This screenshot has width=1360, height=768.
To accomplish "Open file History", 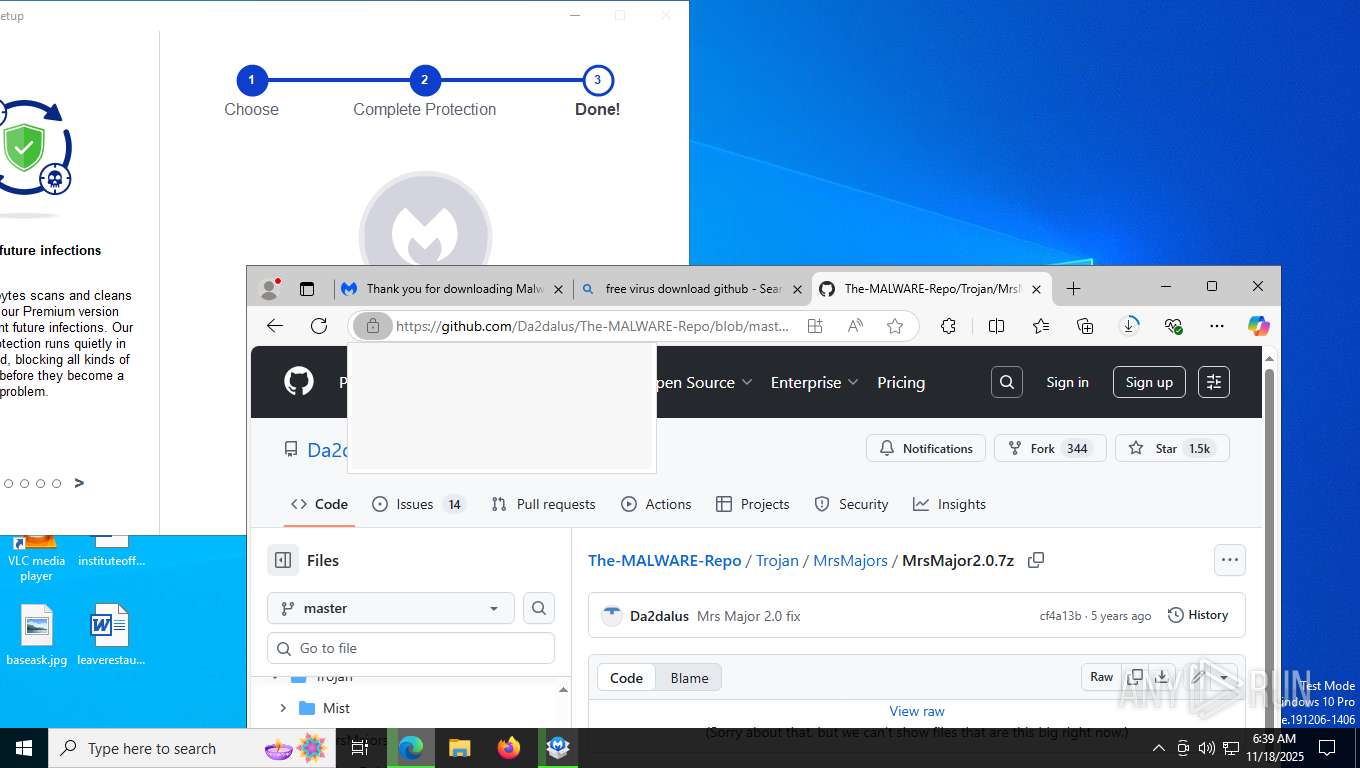I will click(1197, 615).
